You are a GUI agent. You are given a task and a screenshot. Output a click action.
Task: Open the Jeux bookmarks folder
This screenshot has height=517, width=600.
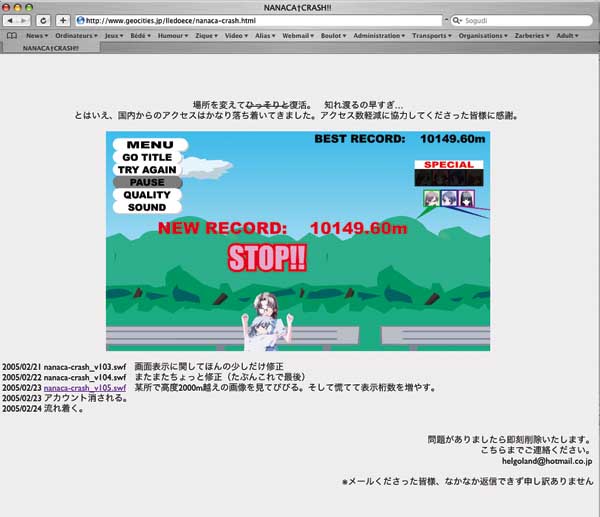coord(114,36)
